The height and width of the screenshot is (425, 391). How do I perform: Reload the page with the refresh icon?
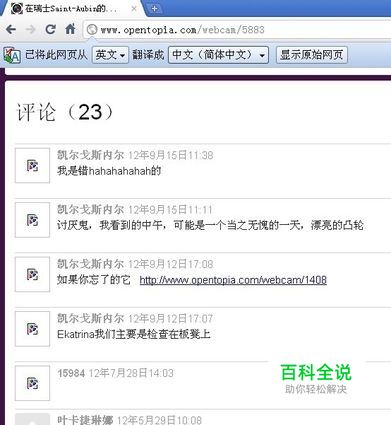click(x=51, y=29)
